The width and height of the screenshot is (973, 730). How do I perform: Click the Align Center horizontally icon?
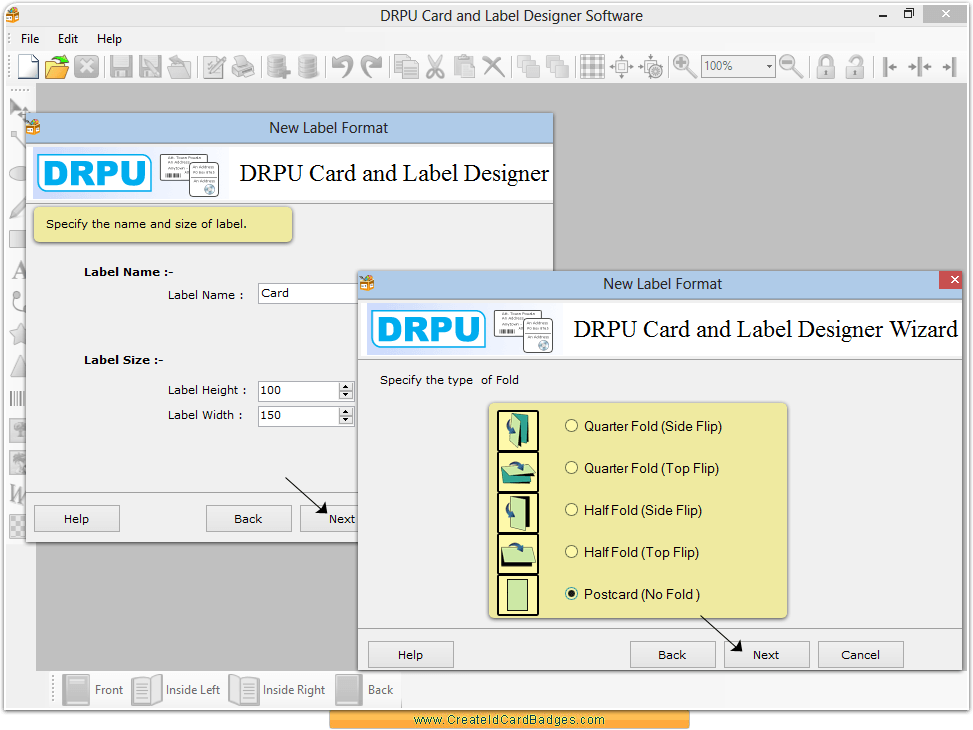(920, 66)
